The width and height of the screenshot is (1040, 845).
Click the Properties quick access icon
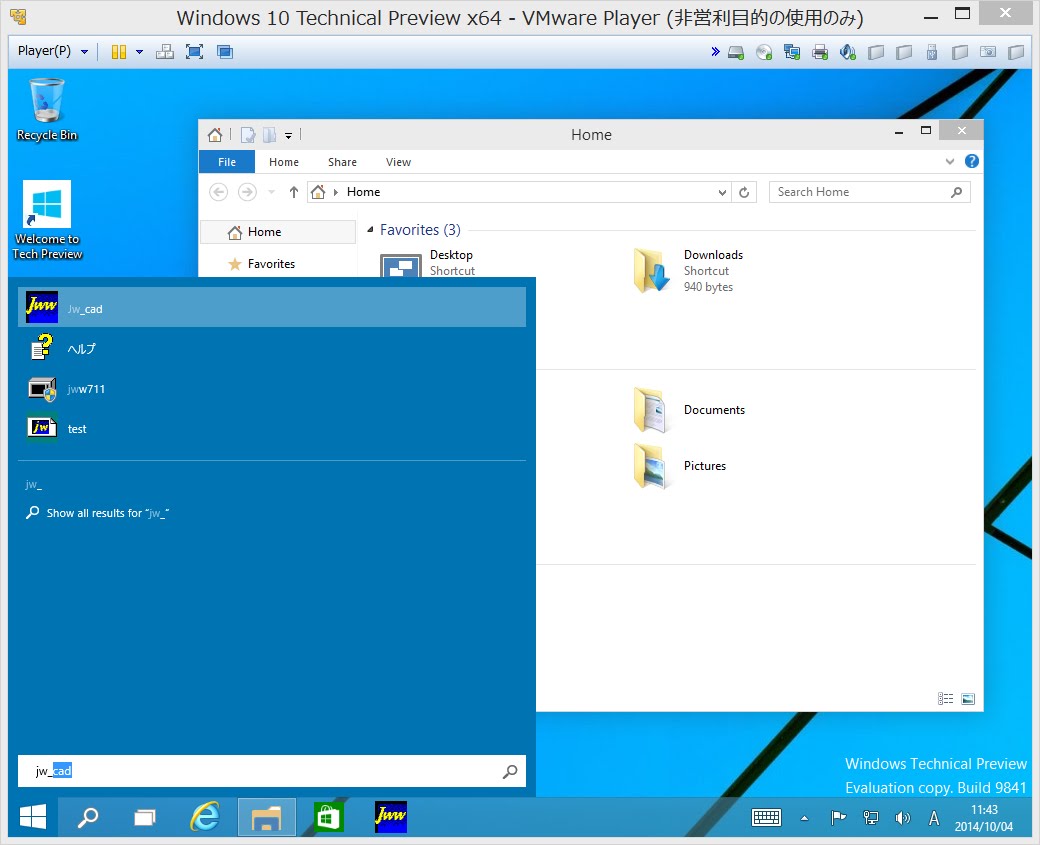pyautogui.click(x=248, y=135)
